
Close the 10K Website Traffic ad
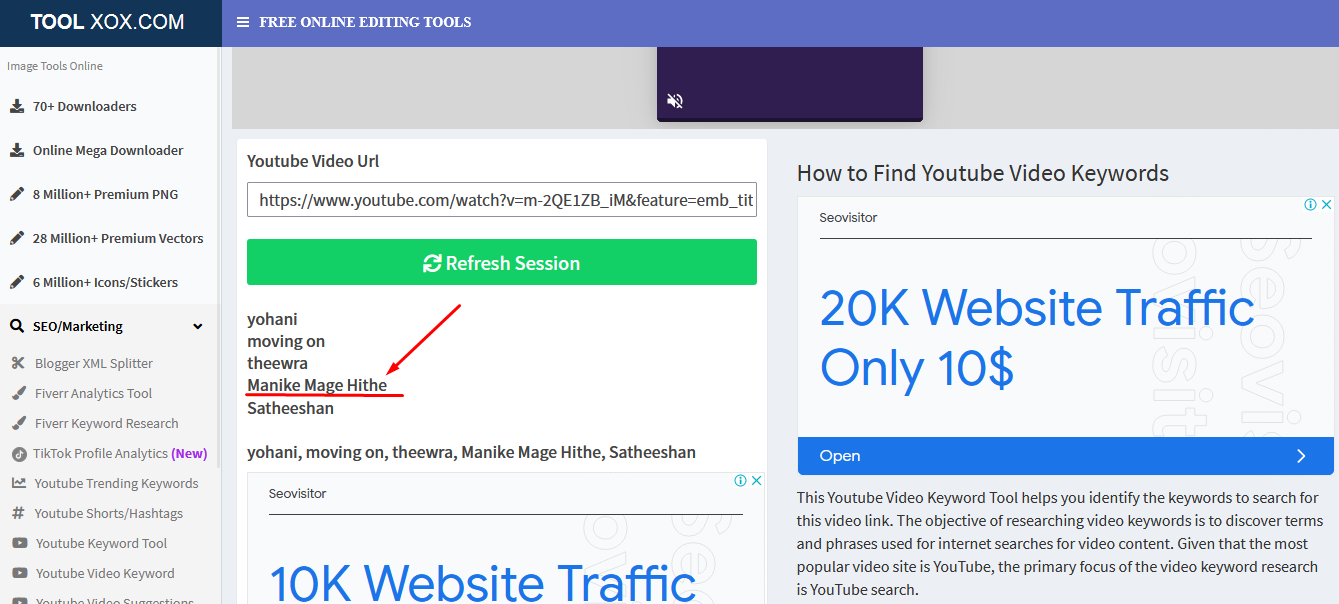tap(757, 480)
